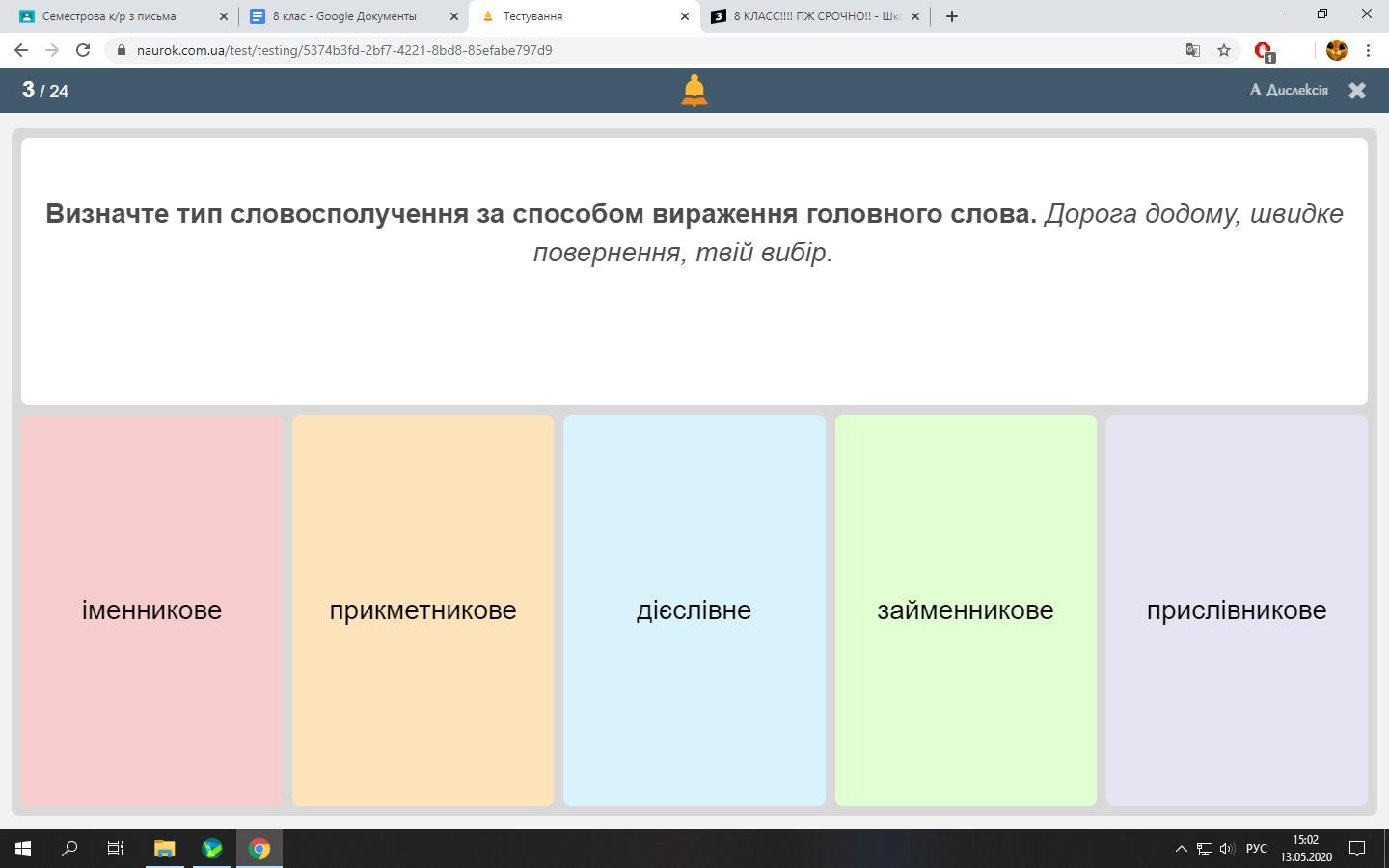Image resolution: width=1389 pixels, height=868 pixels.
Task: Choose the прислівникове answer option
Action: pyautogui.click(x=1236, y=610)
